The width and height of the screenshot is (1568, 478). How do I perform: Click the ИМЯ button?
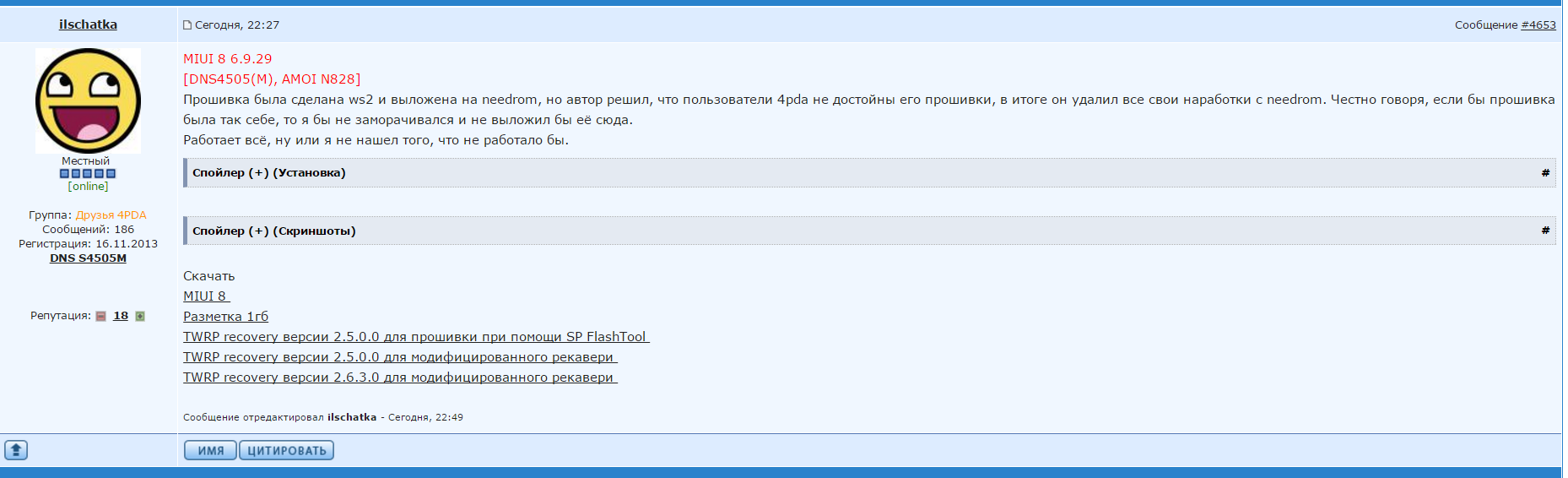click(x=211, y=450)
